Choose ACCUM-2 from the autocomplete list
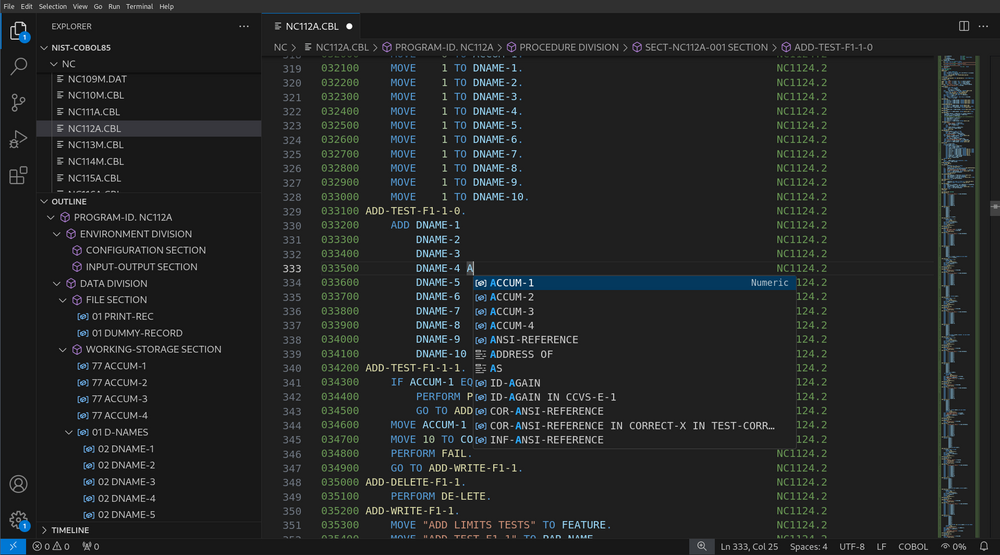The width and height of the screenshot is (1000, 555). click(x=512, y=297)
